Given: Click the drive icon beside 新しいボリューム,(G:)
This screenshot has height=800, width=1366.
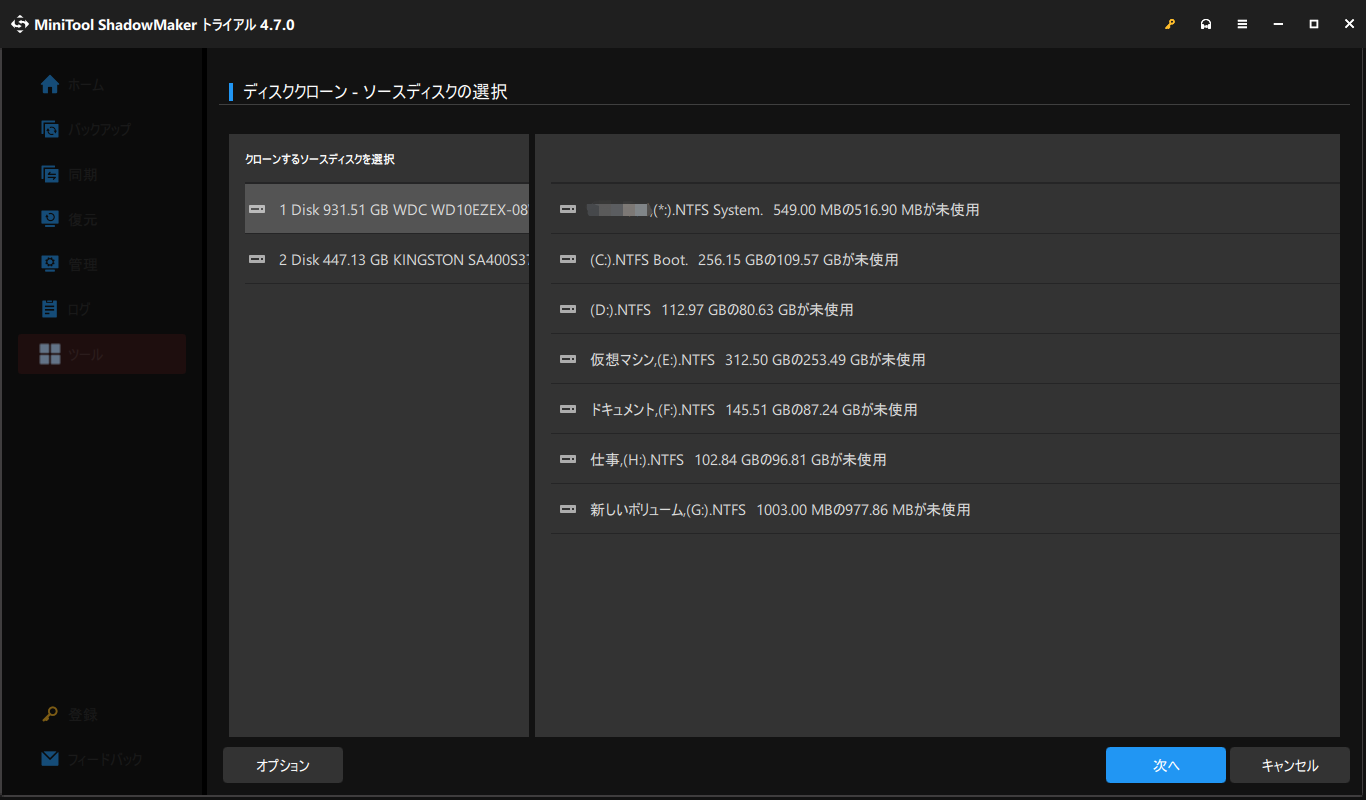Looking at the screenshot, I should pos(568,509).
